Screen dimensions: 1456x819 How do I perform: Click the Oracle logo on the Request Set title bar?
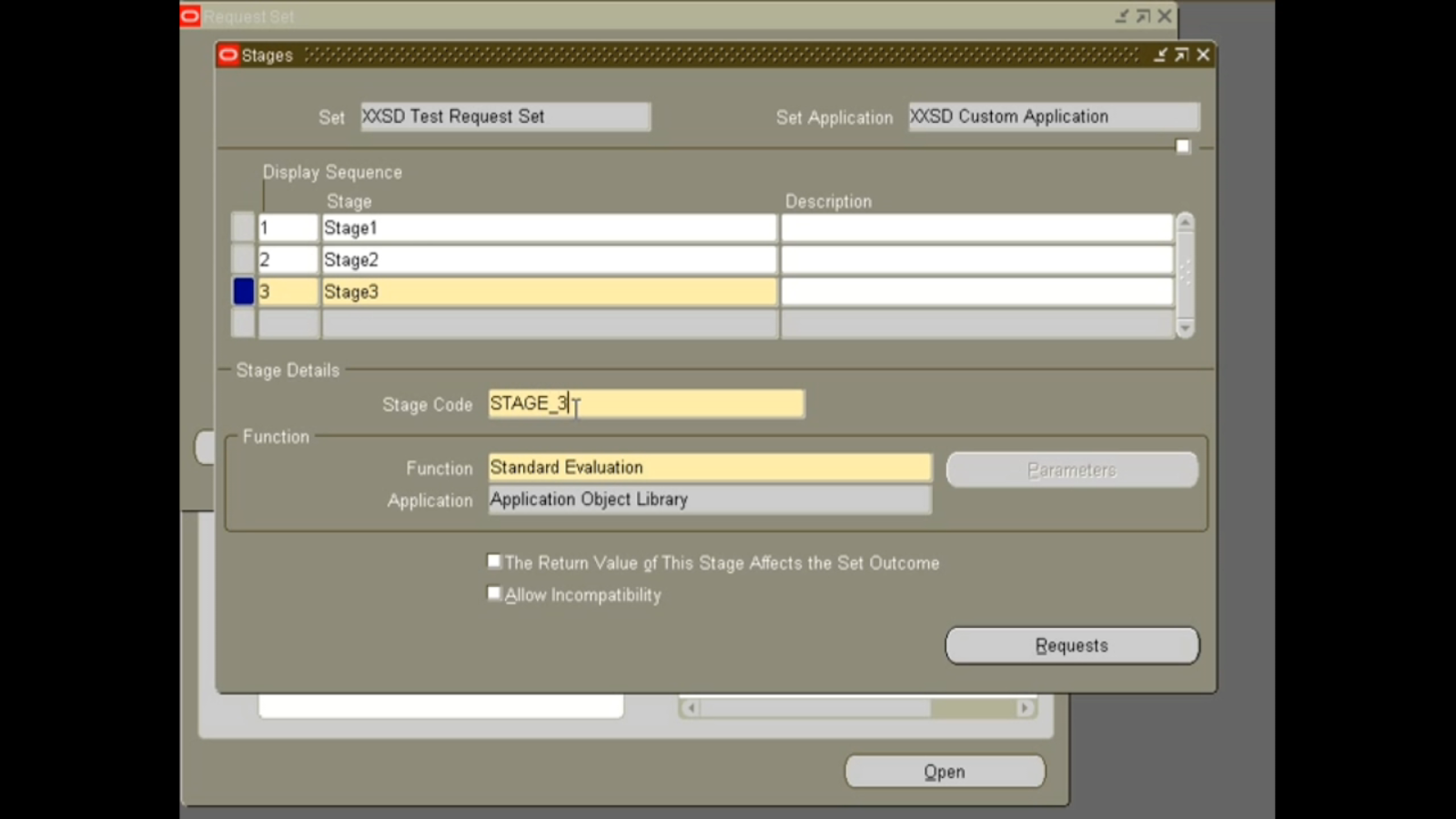pos(189,15)
